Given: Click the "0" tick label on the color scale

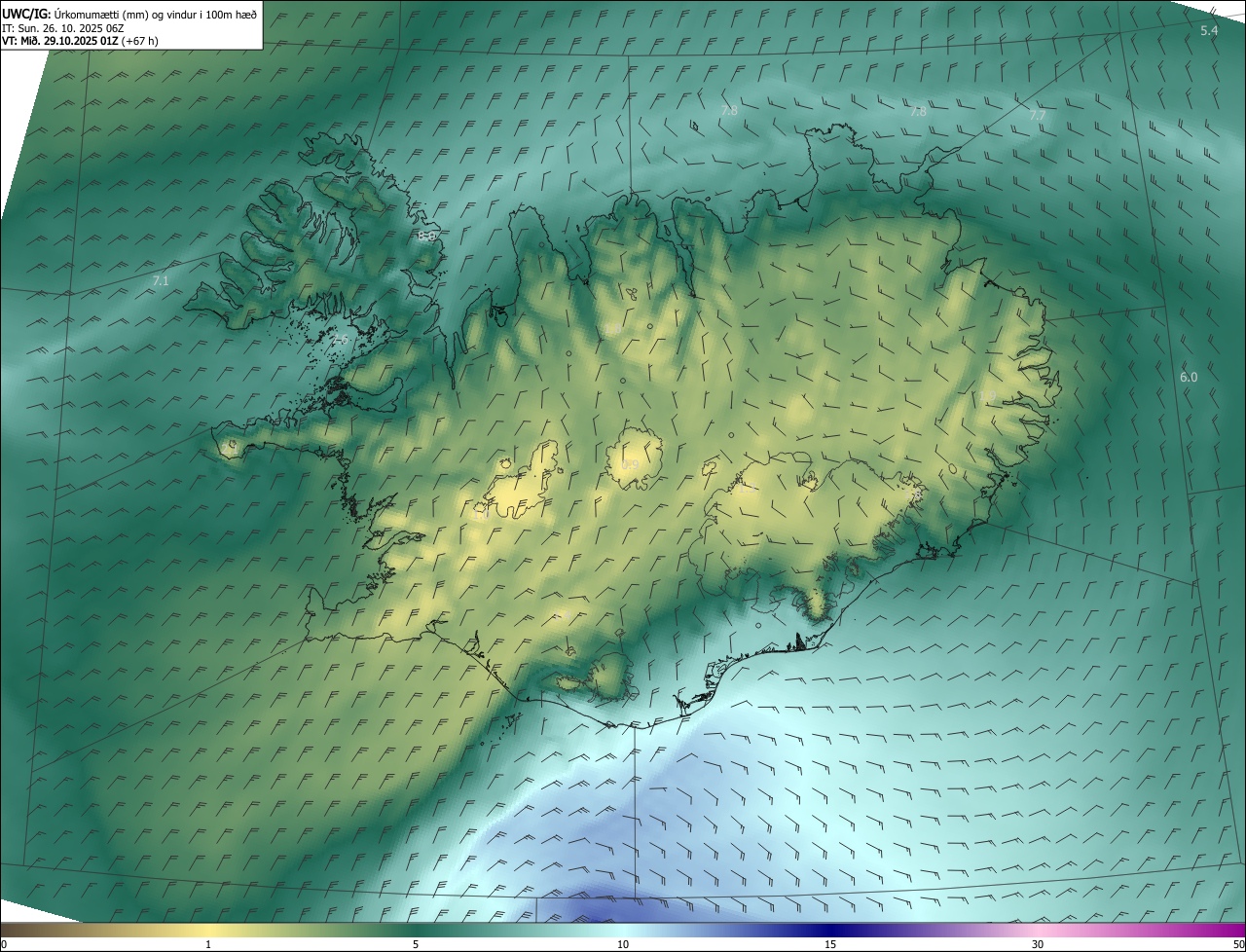Looking at the screenshot, I should click(4, 944).
